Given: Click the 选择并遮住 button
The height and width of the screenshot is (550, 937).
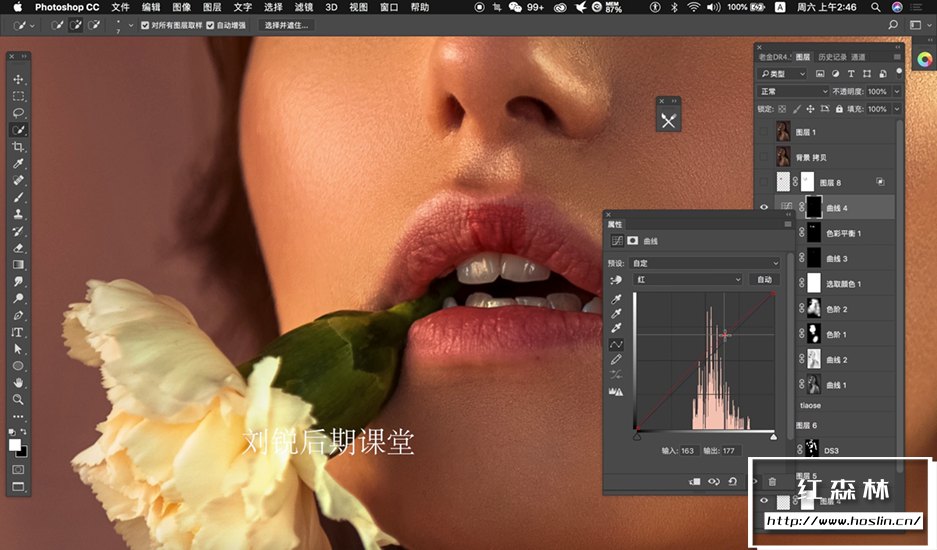Looking at the screenshot, I should 287,25.
